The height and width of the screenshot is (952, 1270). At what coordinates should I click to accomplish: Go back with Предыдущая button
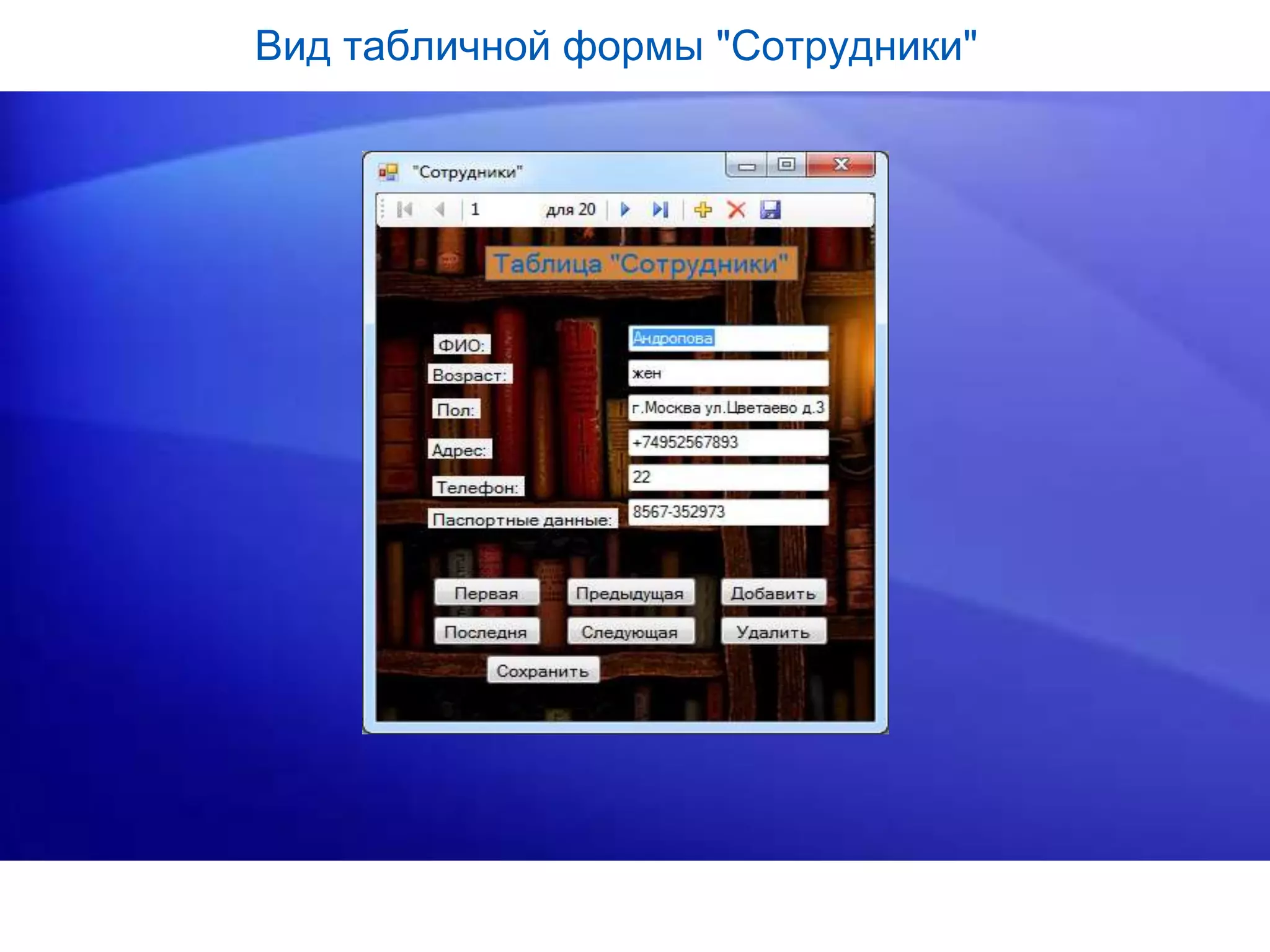click(x=631, y=593)
